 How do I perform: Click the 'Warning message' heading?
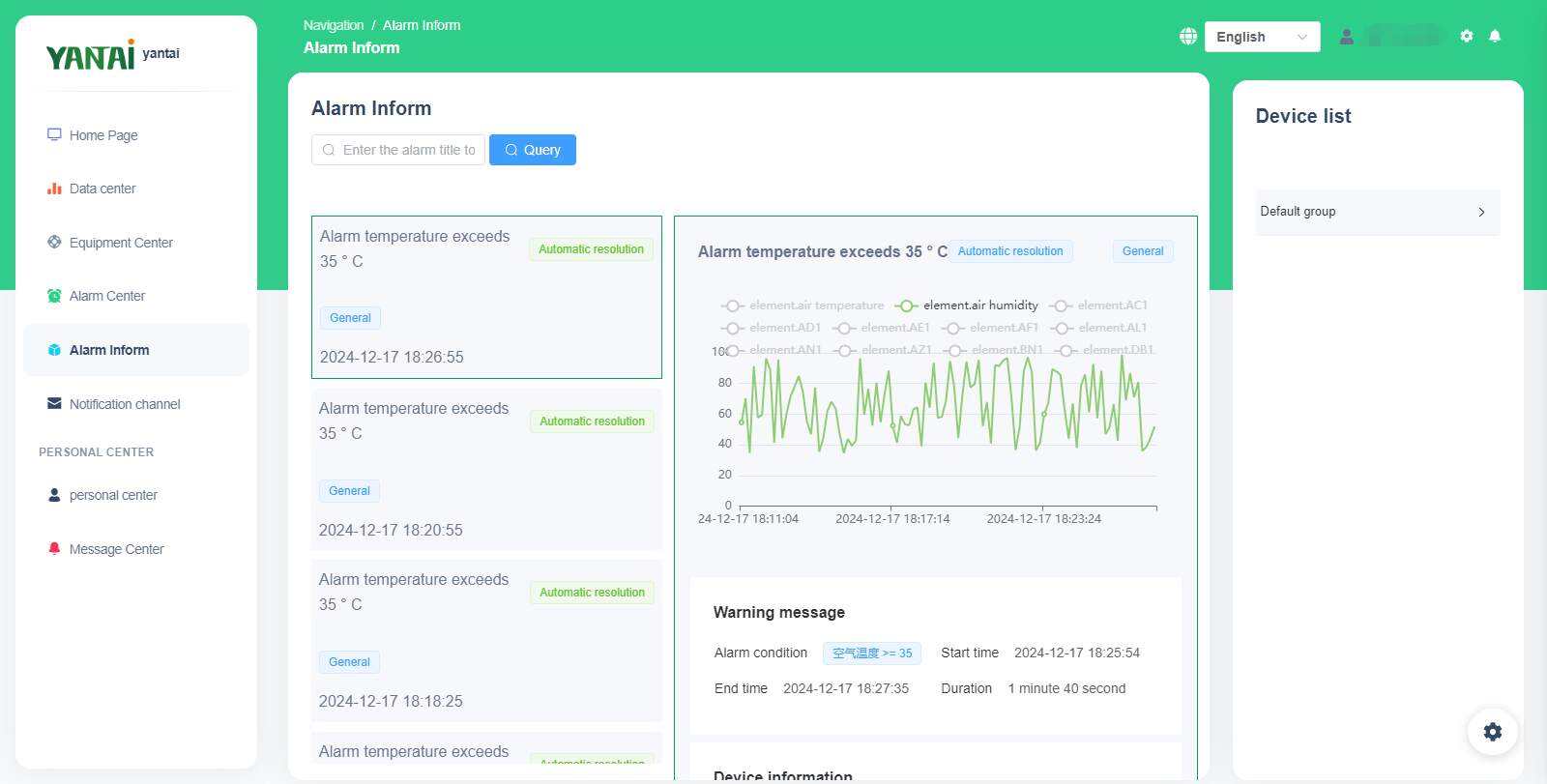[x=779, y=612]
